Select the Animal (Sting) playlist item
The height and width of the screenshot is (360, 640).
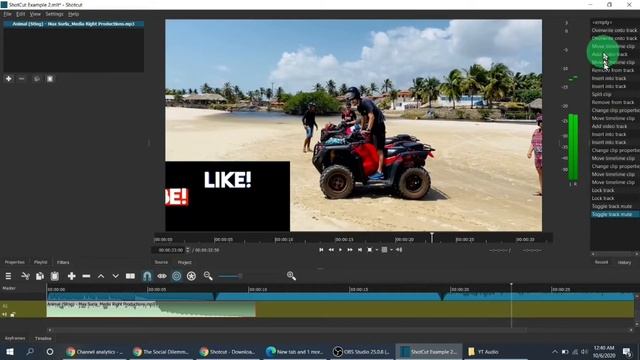coord(73,24)
